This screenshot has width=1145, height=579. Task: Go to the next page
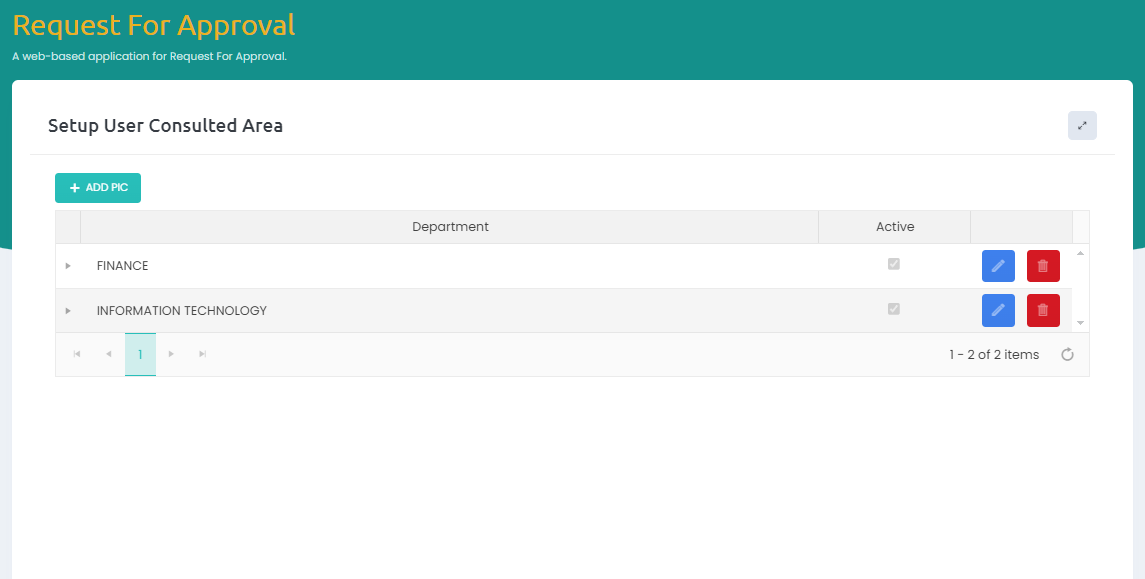click(172, 354)
